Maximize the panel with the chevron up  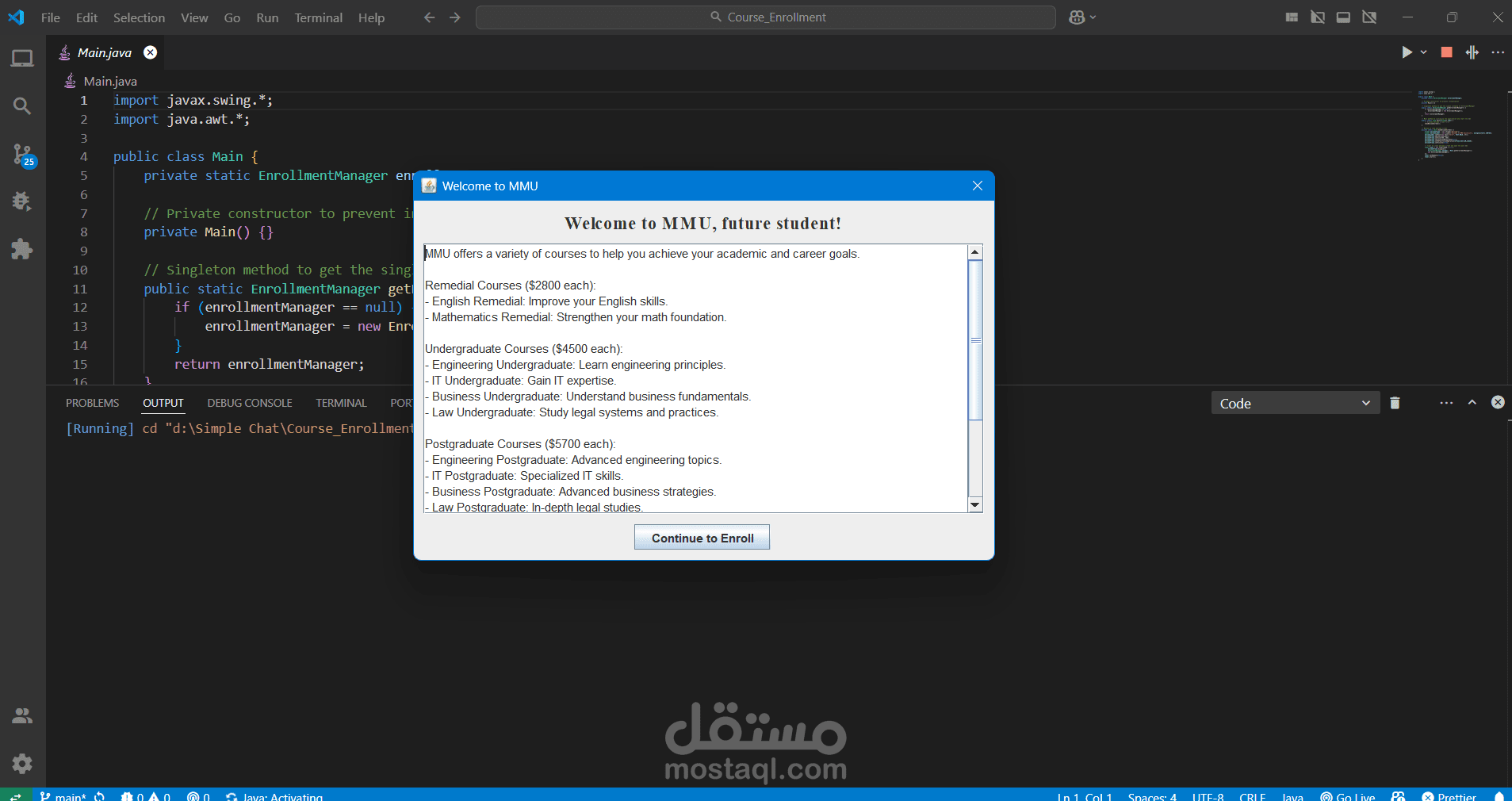tap(1472, 403)
